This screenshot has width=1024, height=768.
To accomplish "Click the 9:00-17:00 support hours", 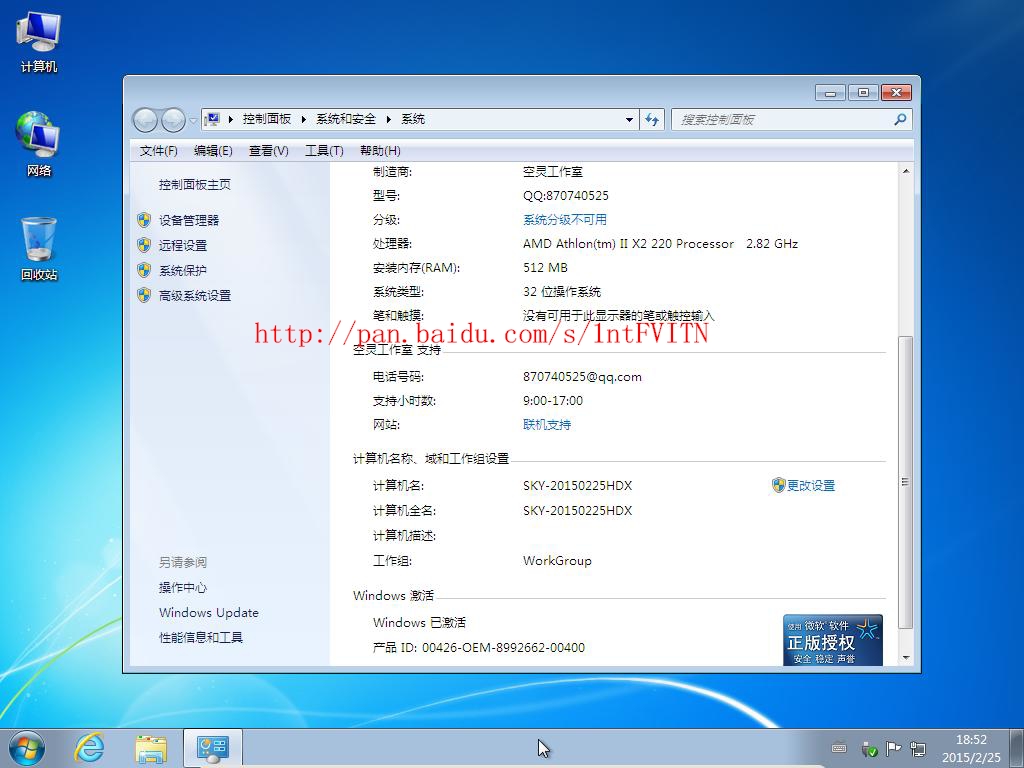I will pos(552,400).
